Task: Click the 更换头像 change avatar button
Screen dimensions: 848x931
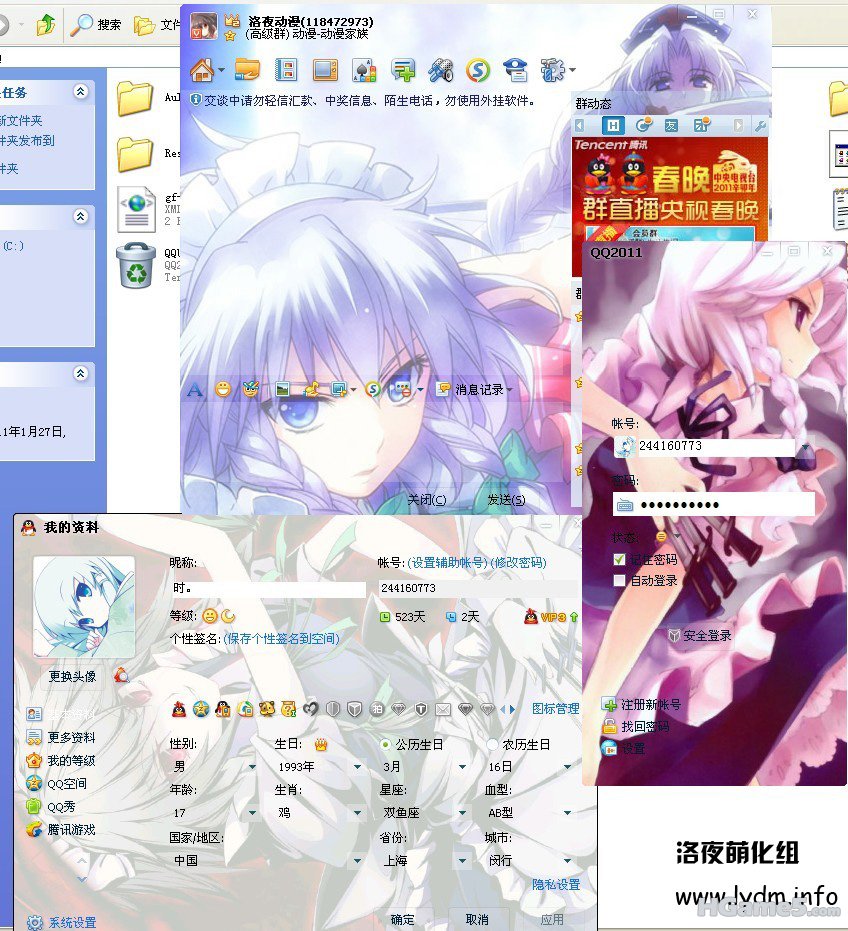Action: click(x=72, y=676)
